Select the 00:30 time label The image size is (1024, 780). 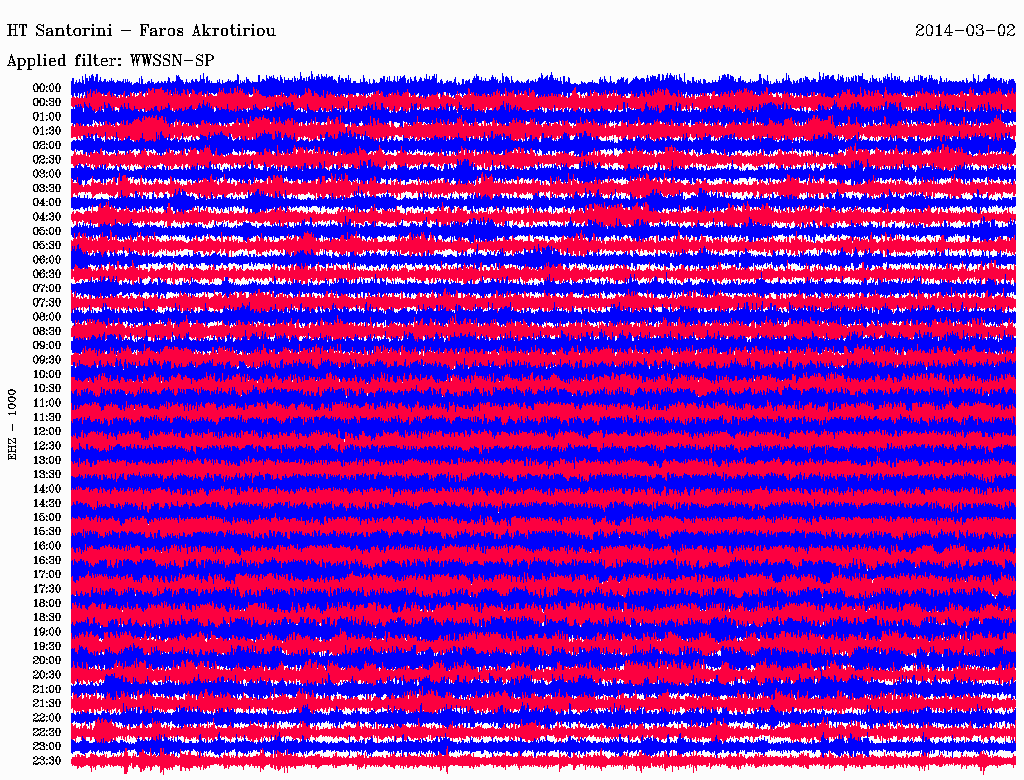(x=47, y=102)
